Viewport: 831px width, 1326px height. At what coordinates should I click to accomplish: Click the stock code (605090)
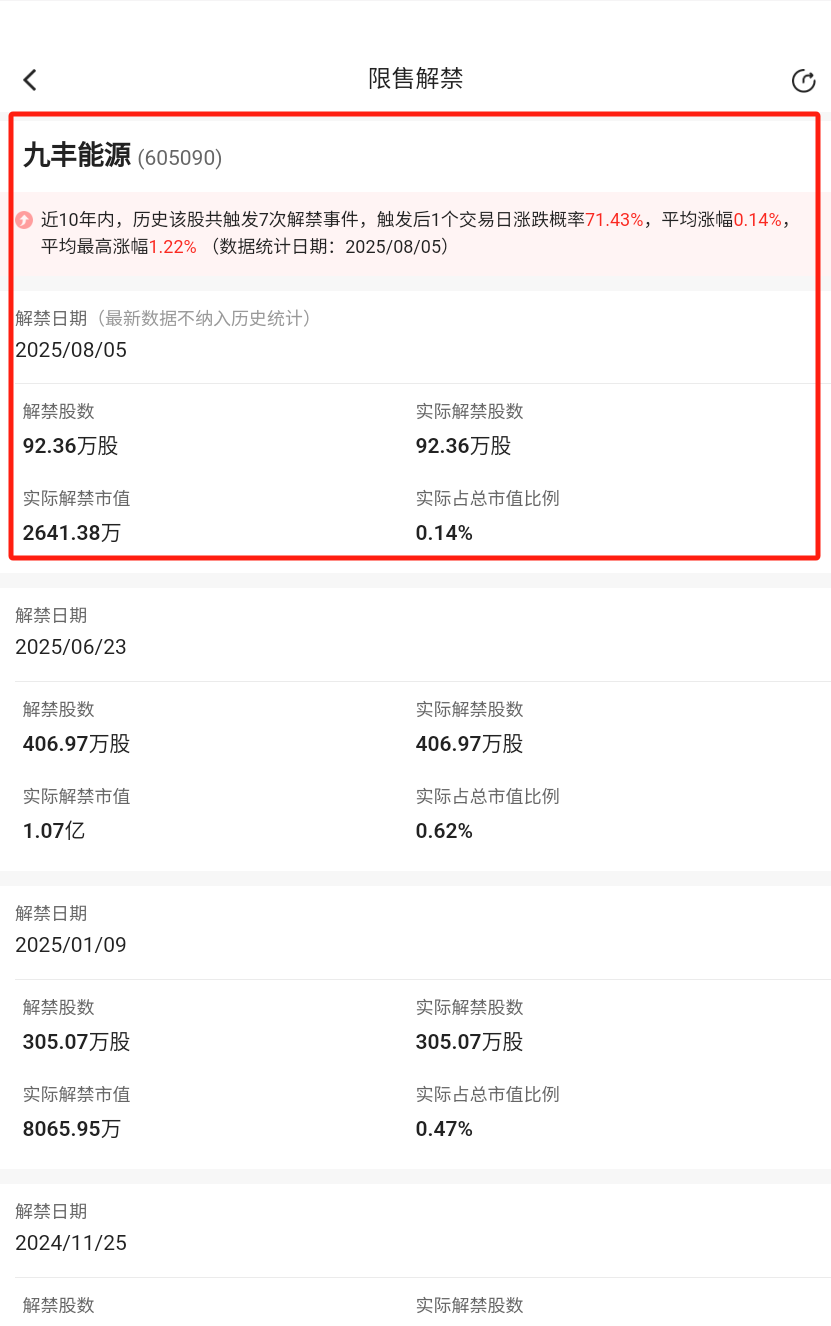point(180,157)
